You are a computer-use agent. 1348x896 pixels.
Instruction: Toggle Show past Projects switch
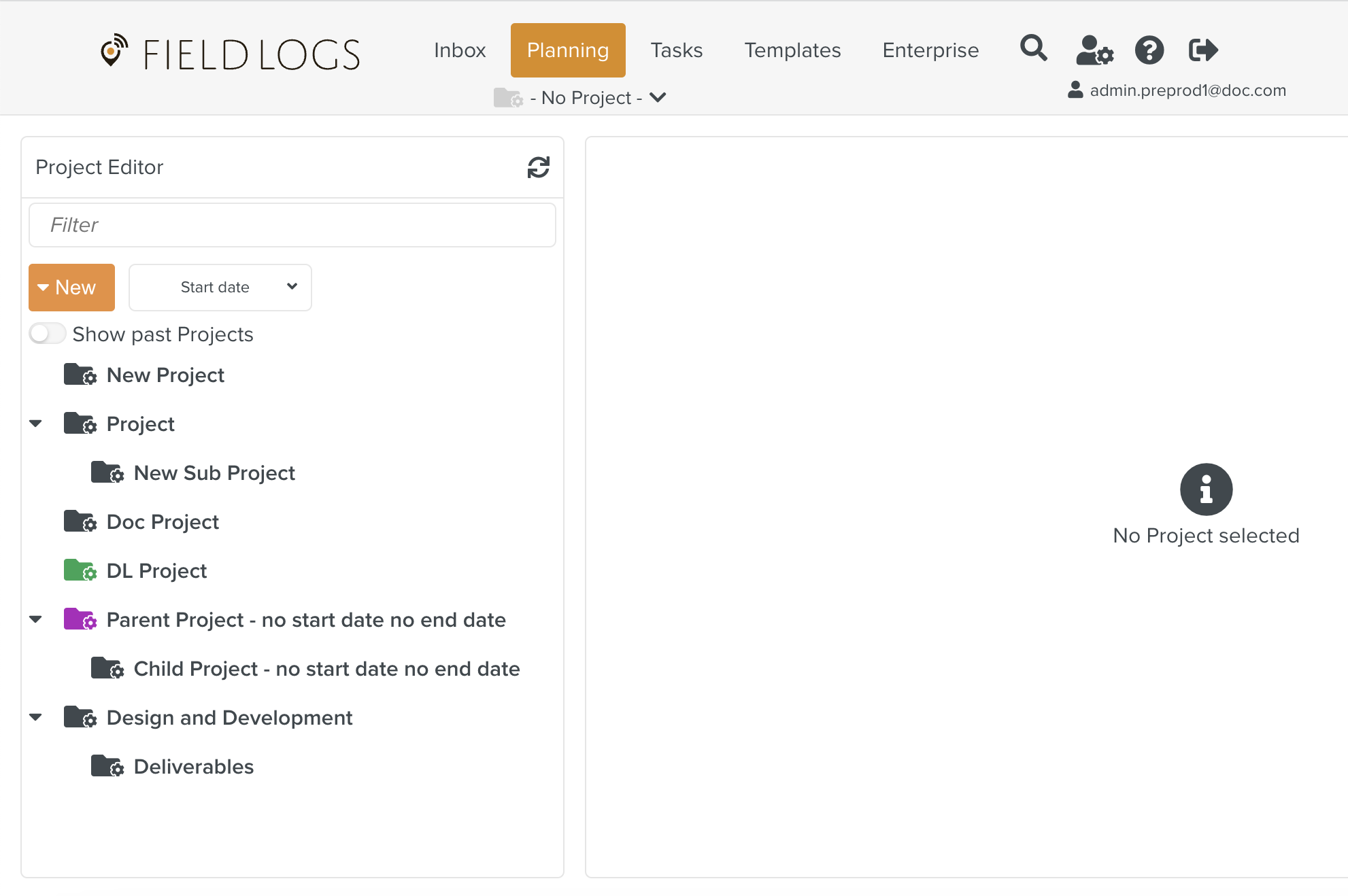click(47, 334)
